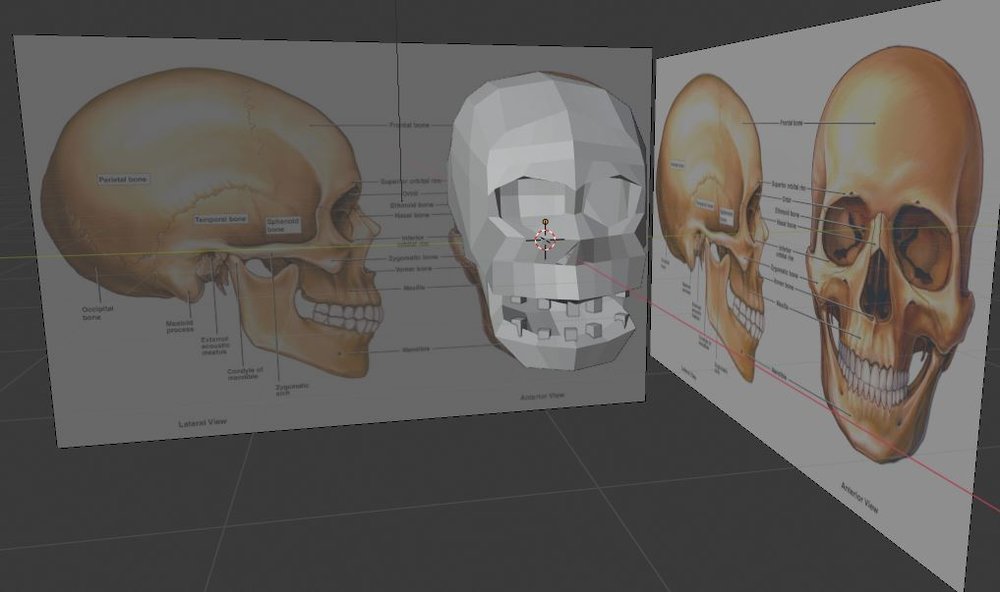
Task: Click the Lateral View caption text
Action: (x=202, y=423)
